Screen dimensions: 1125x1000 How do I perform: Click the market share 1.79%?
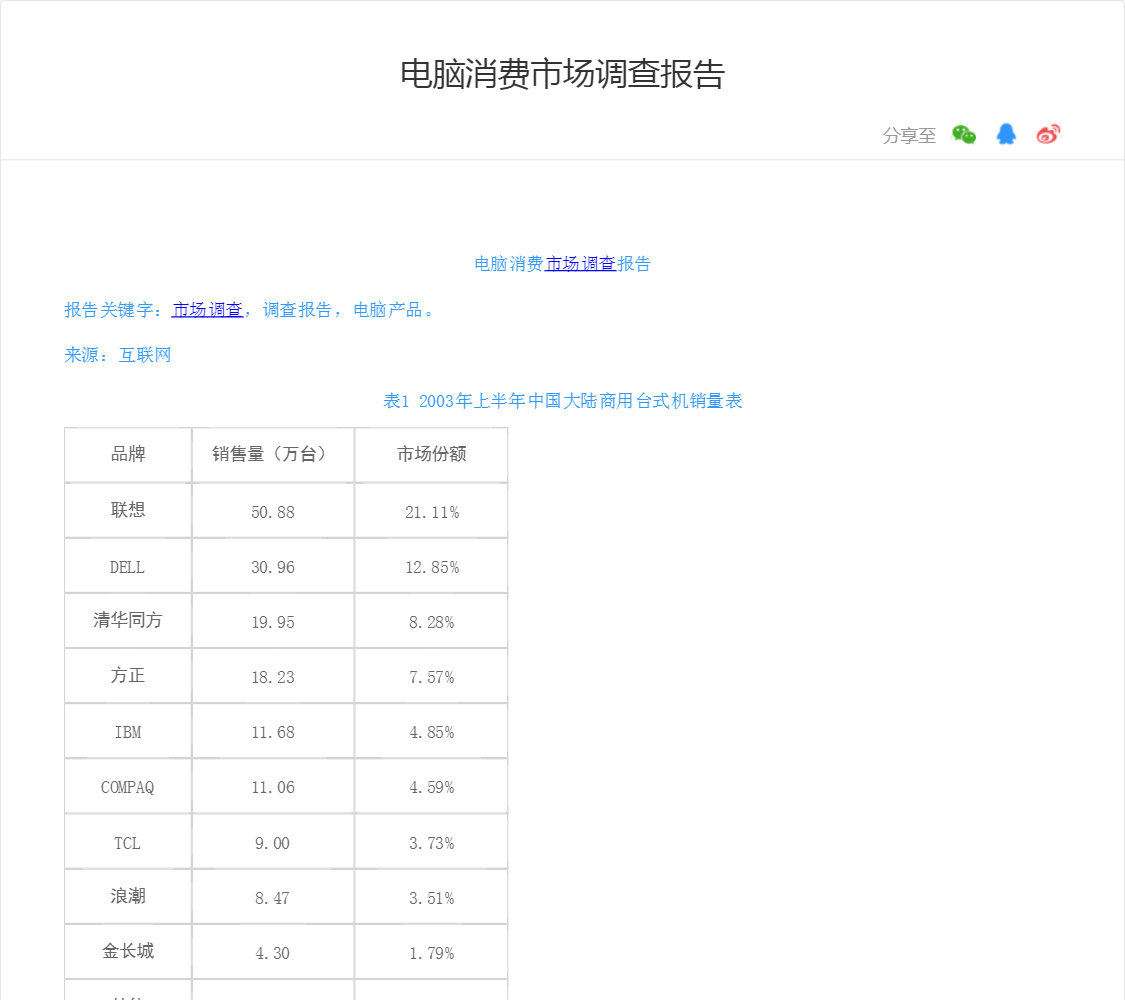432,953
